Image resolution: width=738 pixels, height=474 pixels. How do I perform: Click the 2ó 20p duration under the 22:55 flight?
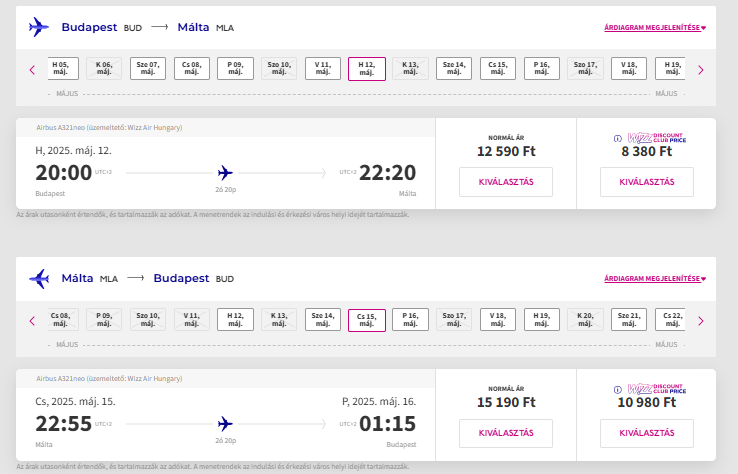tap(225, 441)
